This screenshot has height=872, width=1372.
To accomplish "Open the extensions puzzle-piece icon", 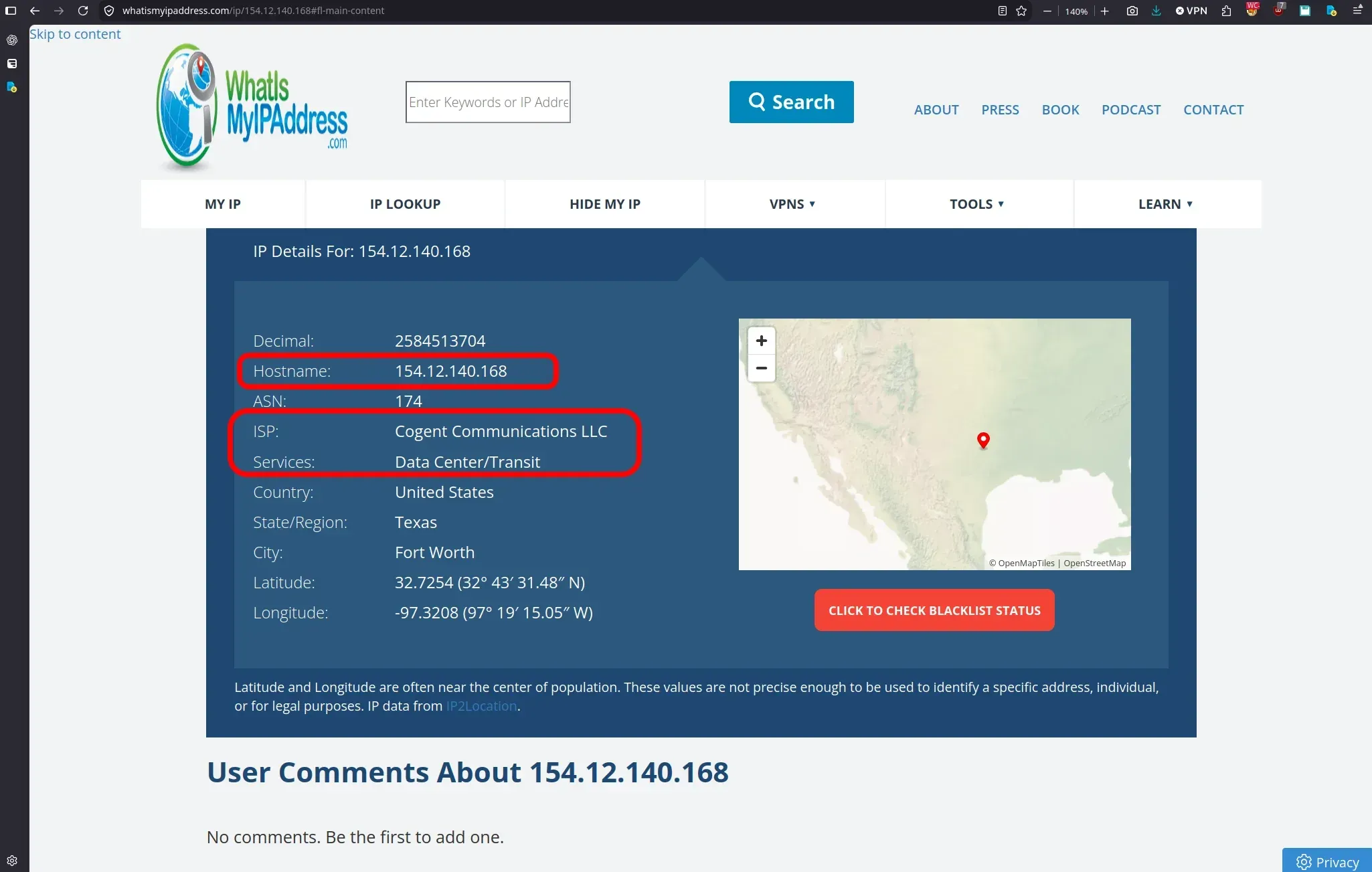I will coord(1226,11).
